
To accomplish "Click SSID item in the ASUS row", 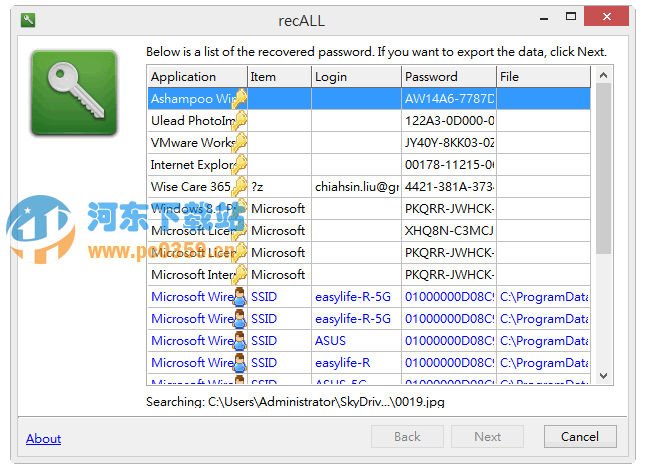I will click(279, 341).
